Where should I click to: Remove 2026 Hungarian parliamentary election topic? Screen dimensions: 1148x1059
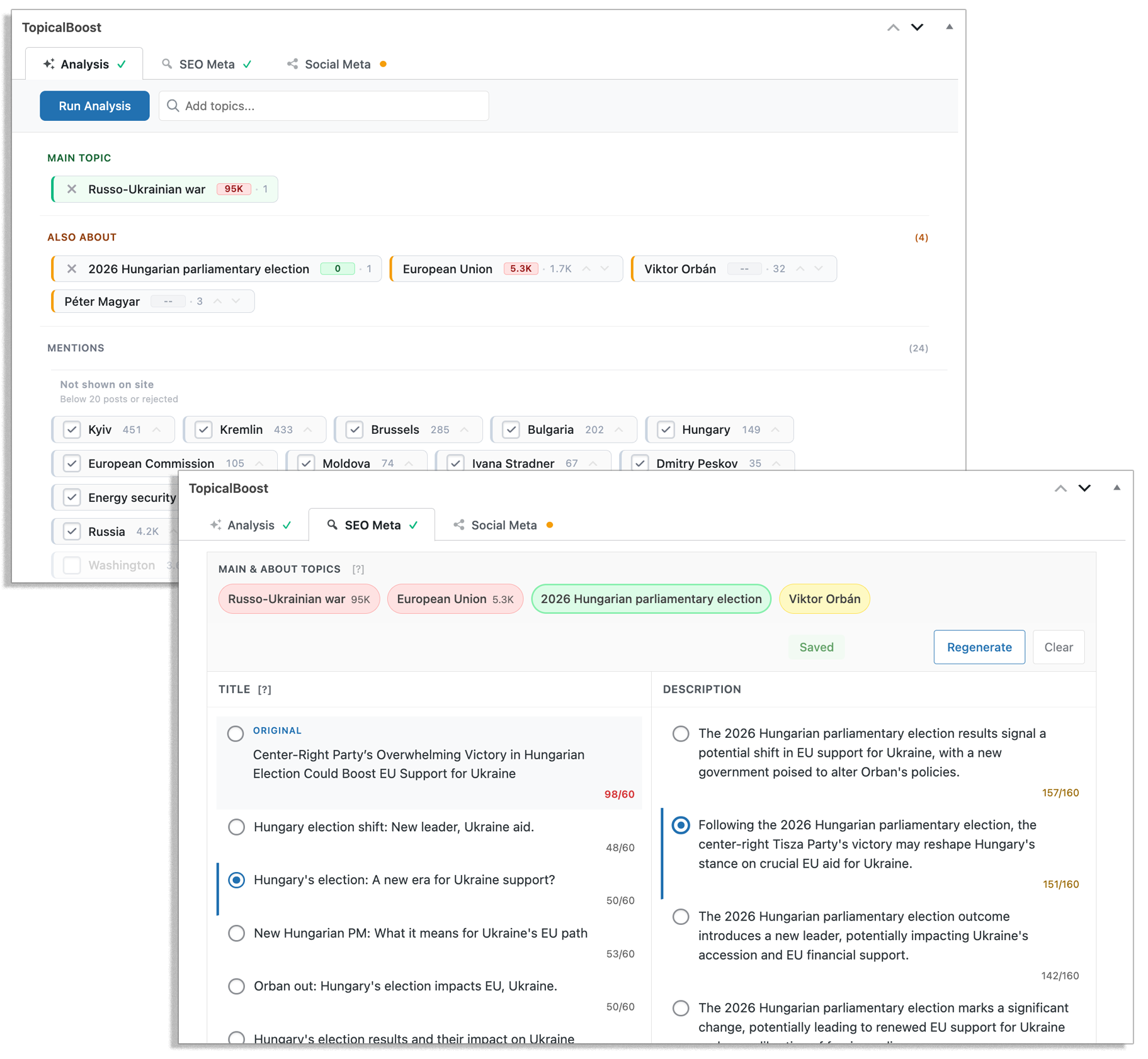pyautogui.click(x=72, y=269)
